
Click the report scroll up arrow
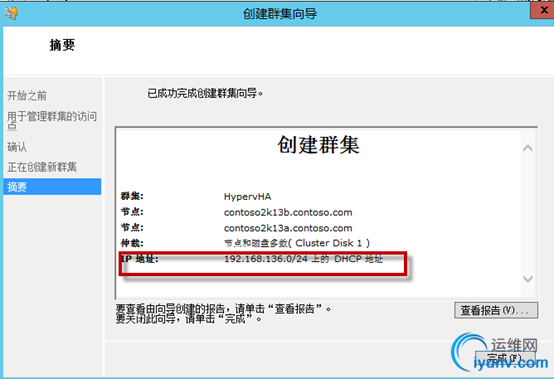coord(528,148)
